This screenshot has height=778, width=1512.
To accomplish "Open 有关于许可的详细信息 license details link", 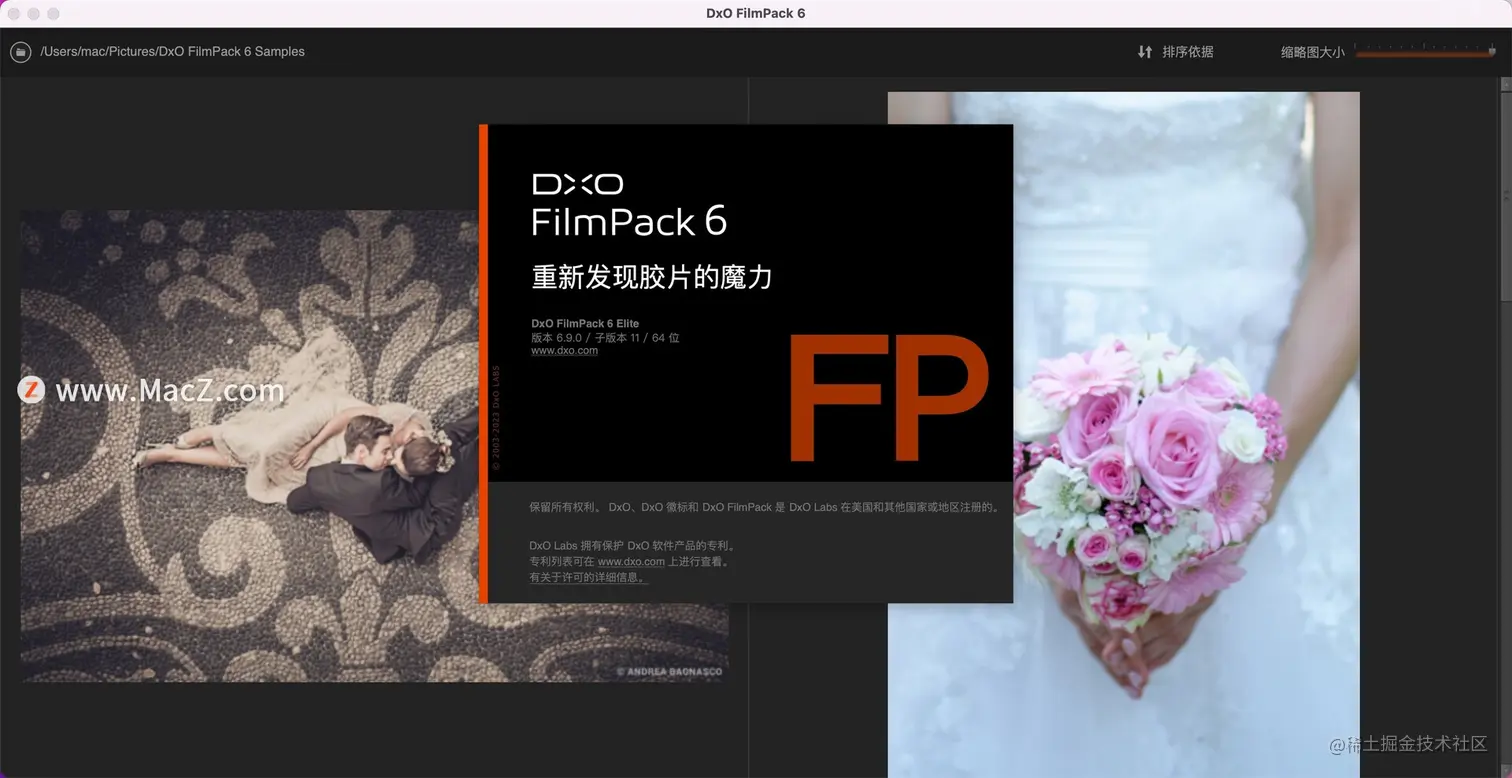I will (588, 577).
